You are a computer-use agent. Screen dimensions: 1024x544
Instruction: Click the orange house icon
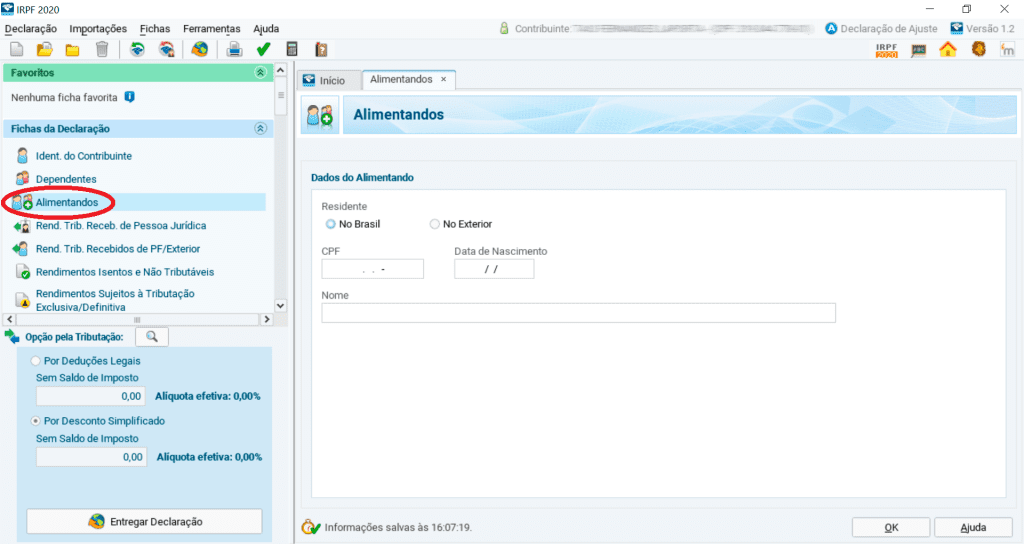[x=948, y=49]
